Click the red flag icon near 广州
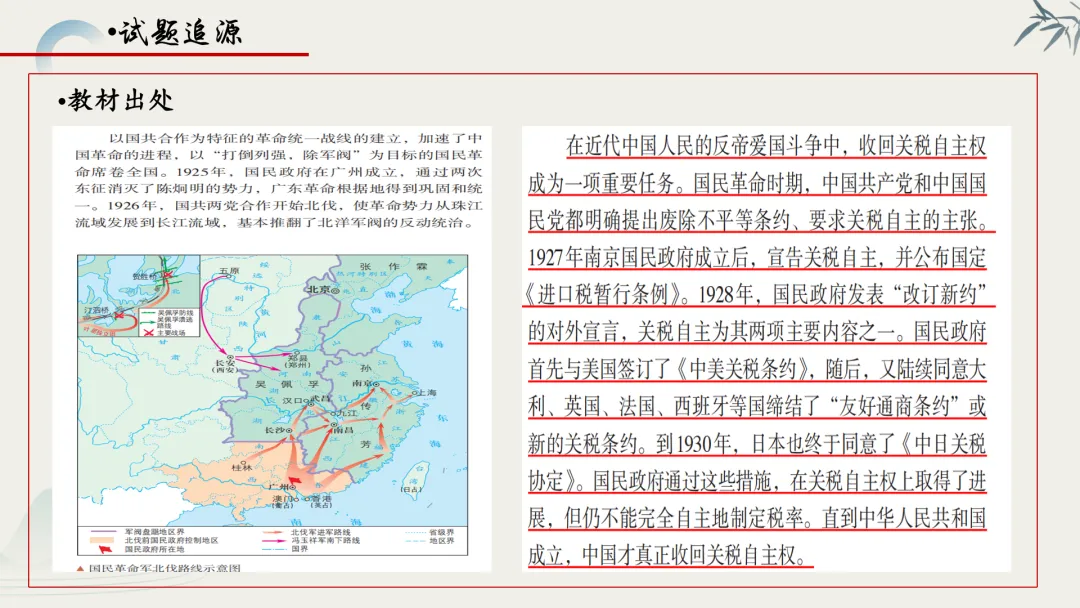 (x=295, y=480)
